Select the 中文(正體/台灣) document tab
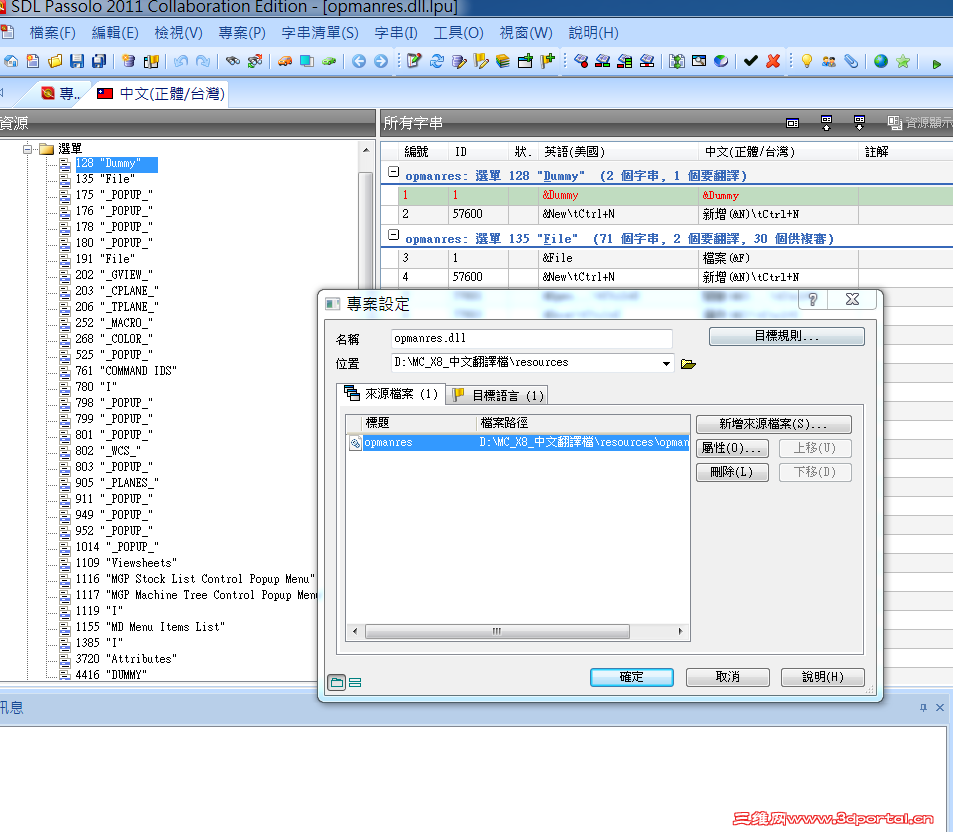Image resolution: width=953 pixels, height=832 pixels. pyautogui.click(x=162, y=94)
